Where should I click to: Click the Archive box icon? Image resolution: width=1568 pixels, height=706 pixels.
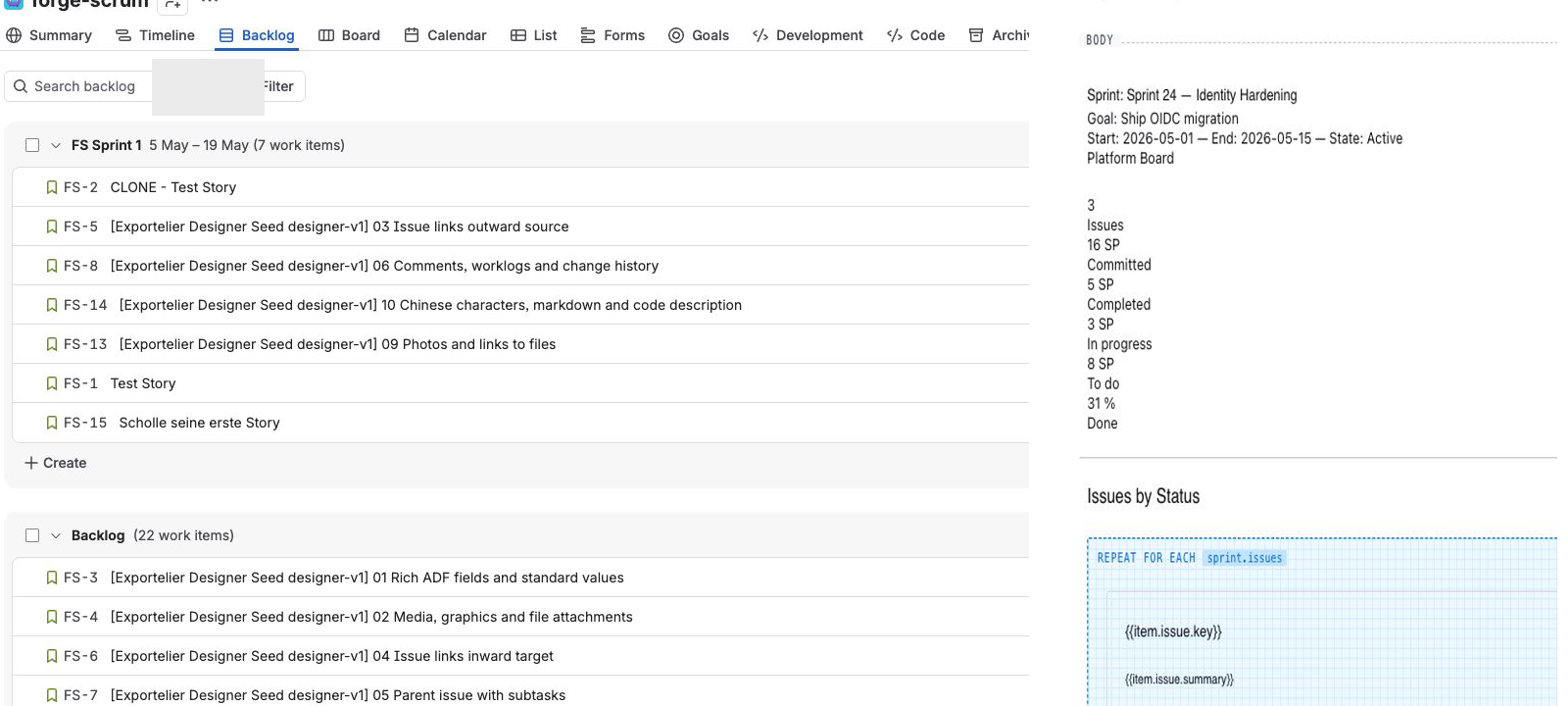click(976, 35)
